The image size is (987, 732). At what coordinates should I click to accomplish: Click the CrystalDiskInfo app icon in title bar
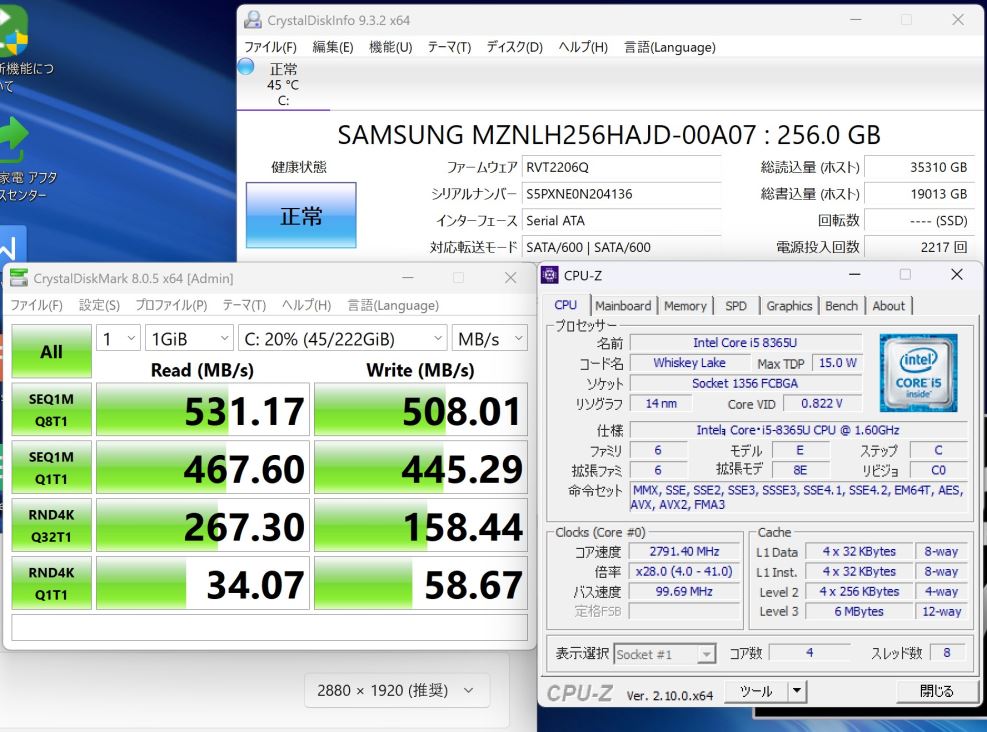(253, 20)
